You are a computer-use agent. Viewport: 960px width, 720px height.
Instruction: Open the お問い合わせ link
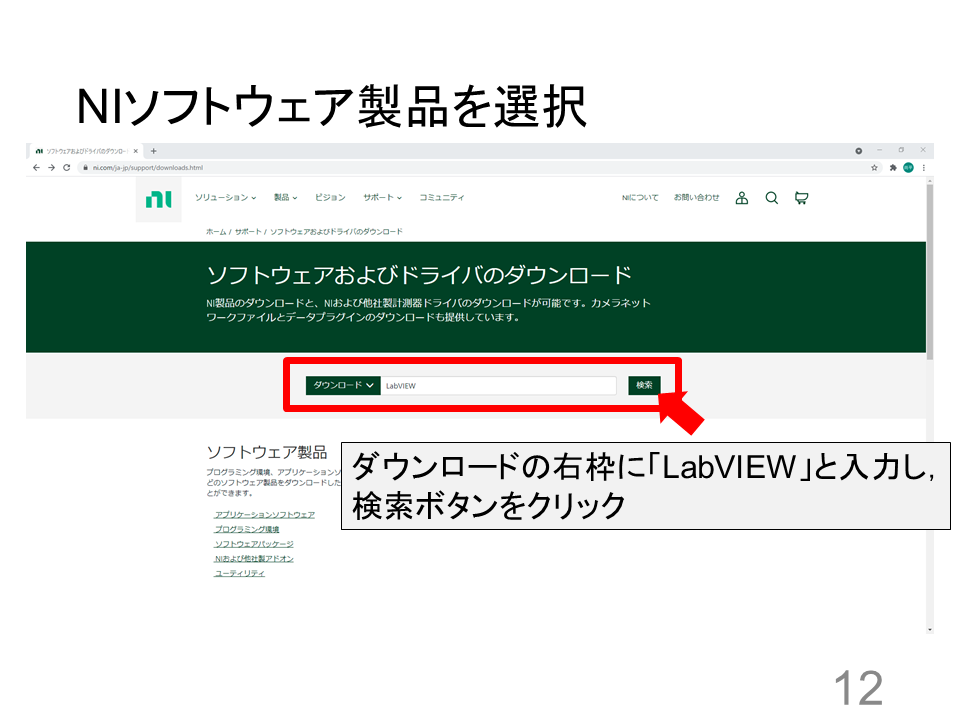tap(697, 198)
